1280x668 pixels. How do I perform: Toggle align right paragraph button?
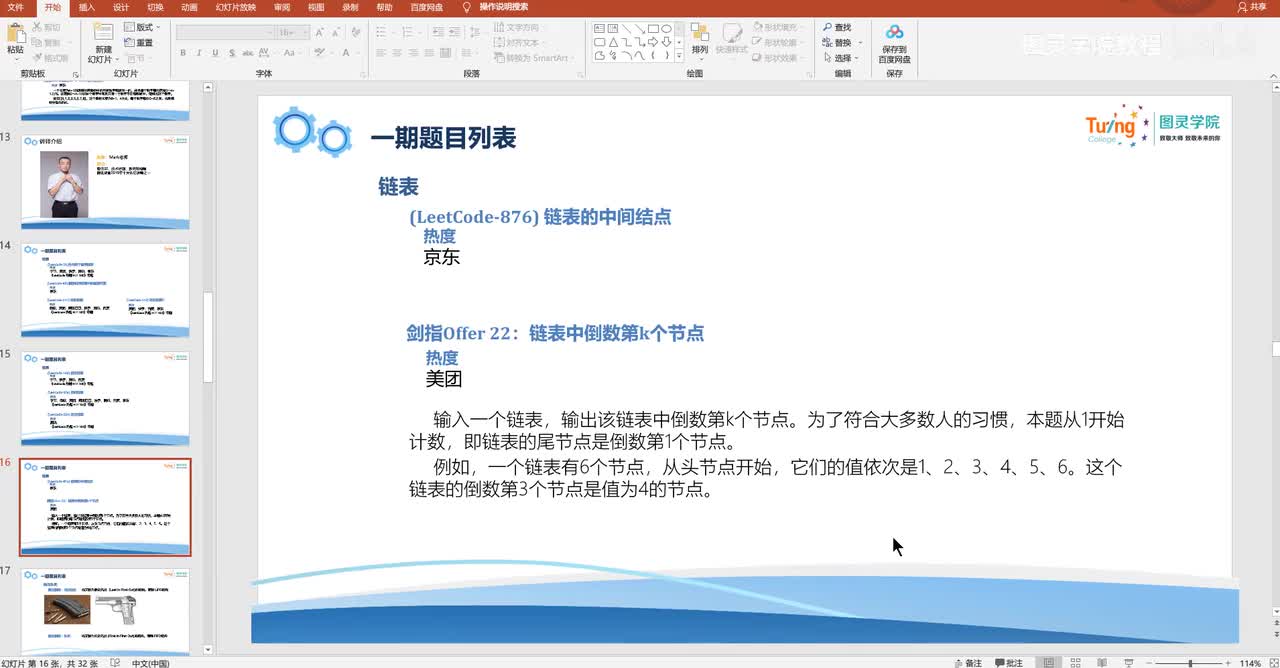[x=413, y=53]
